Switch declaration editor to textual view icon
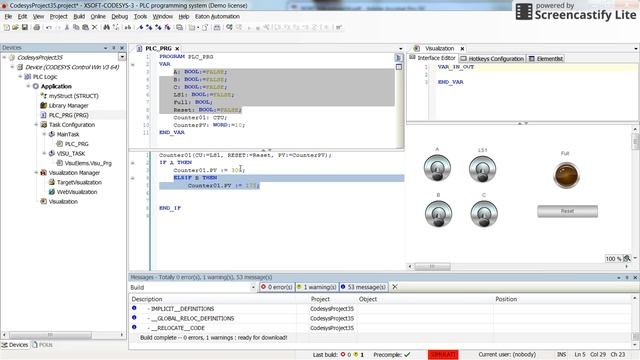 point(398,58)
